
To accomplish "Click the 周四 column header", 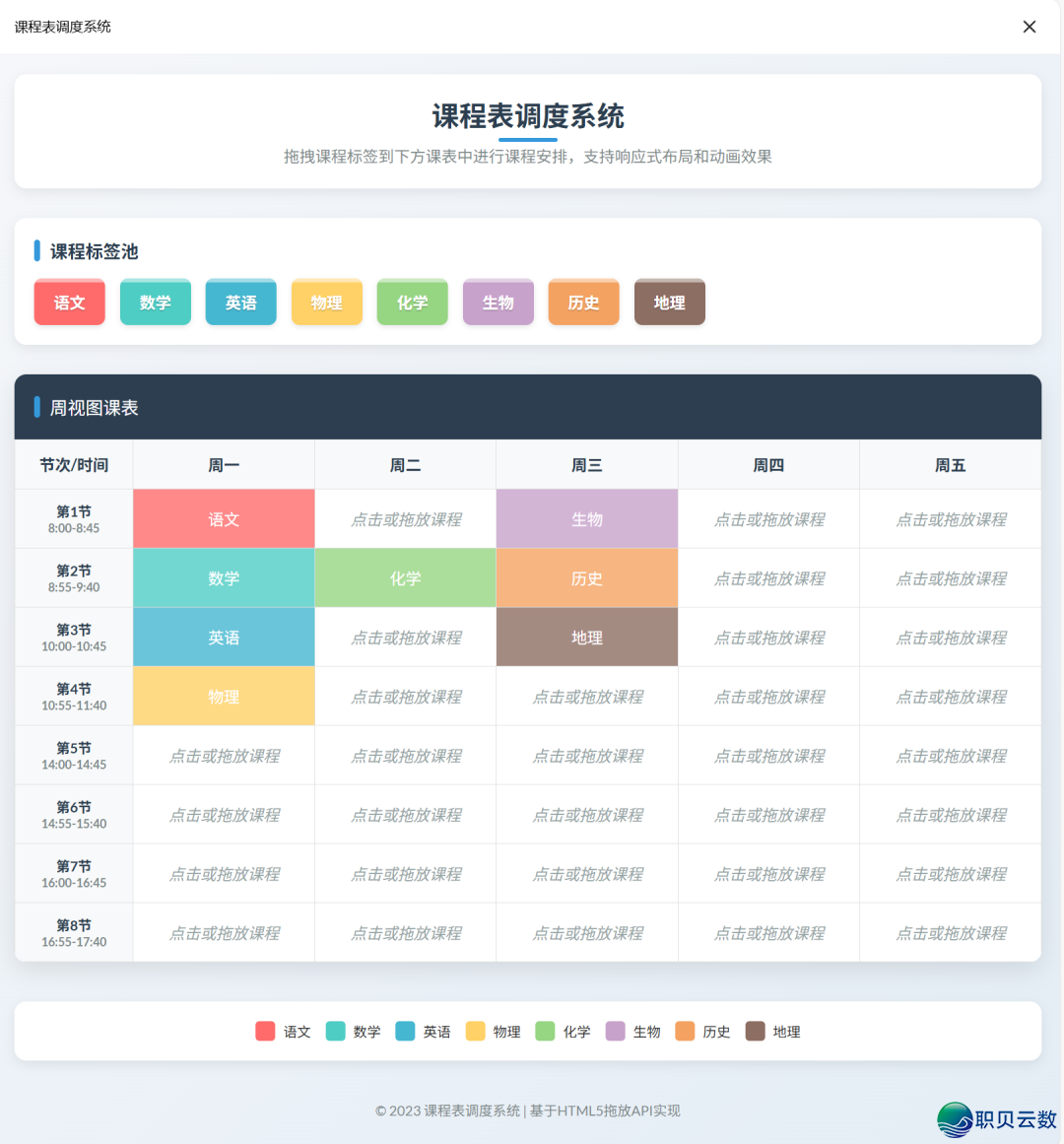I will (x=768, y=465).
